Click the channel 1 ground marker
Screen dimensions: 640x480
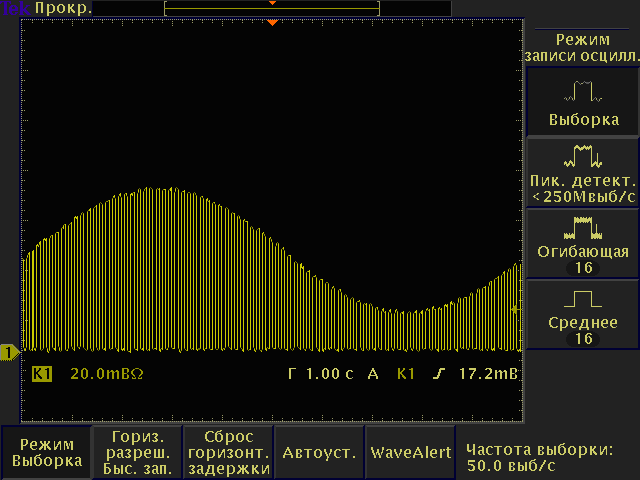tap(9, 352)
